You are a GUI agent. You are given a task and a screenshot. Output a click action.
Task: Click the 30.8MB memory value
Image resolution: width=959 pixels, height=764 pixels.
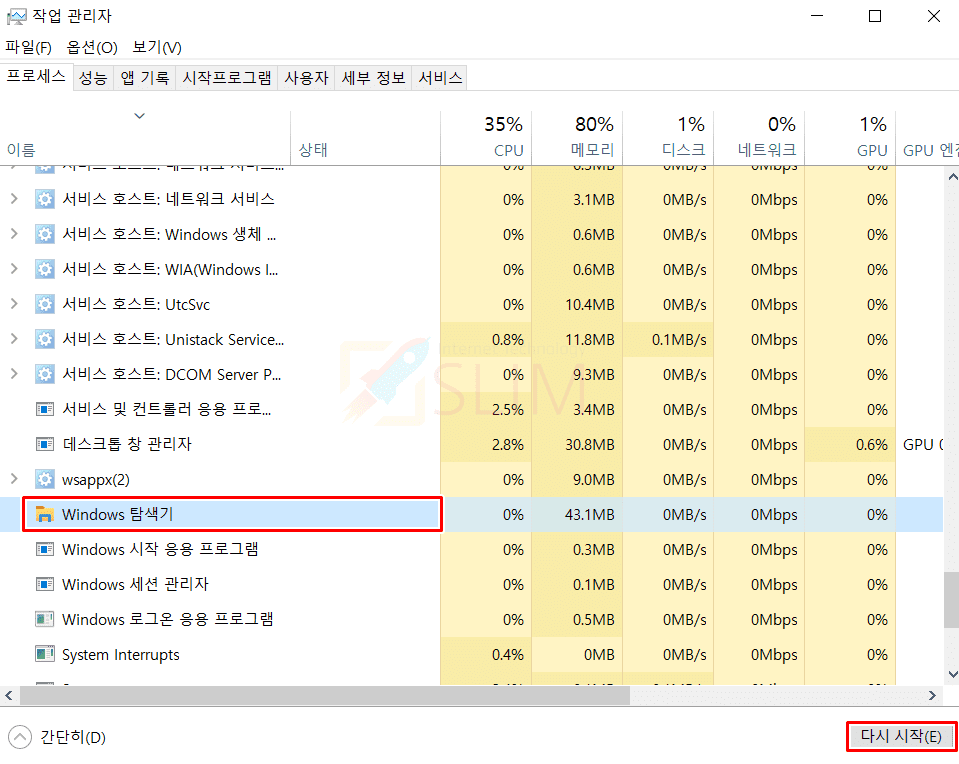click(x=589, y=445)
